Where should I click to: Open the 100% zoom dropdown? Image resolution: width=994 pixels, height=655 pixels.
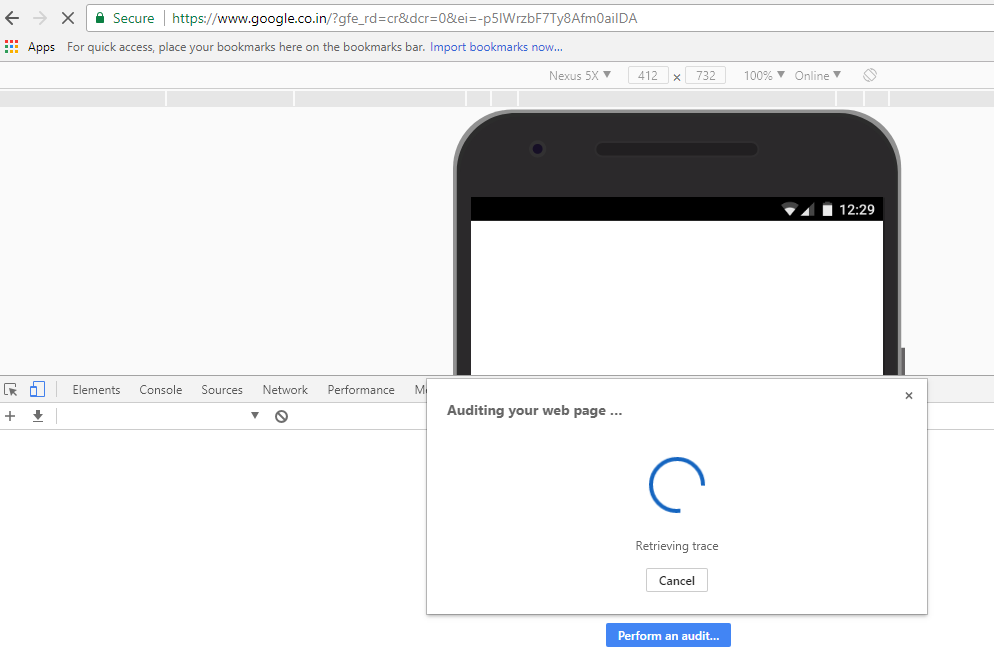[762, 75]
